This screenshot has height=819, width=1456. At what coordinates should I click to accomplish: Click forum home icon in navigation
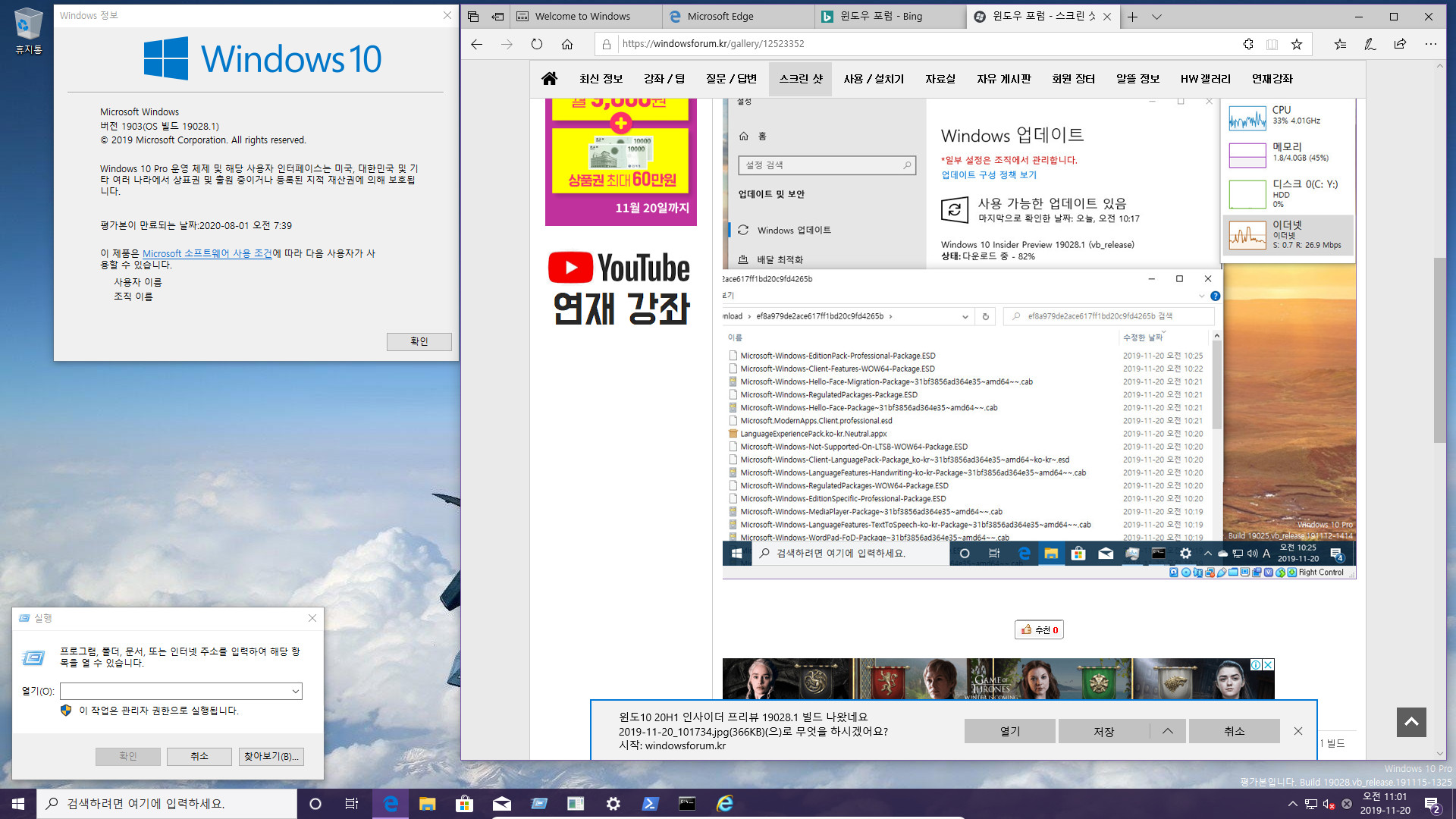[550, 78]
